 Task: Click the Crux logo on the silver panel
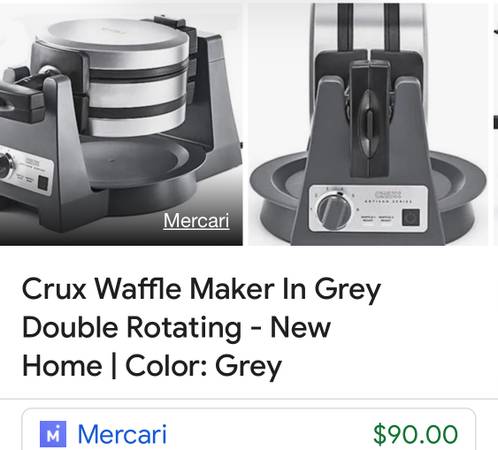(388, 195)
